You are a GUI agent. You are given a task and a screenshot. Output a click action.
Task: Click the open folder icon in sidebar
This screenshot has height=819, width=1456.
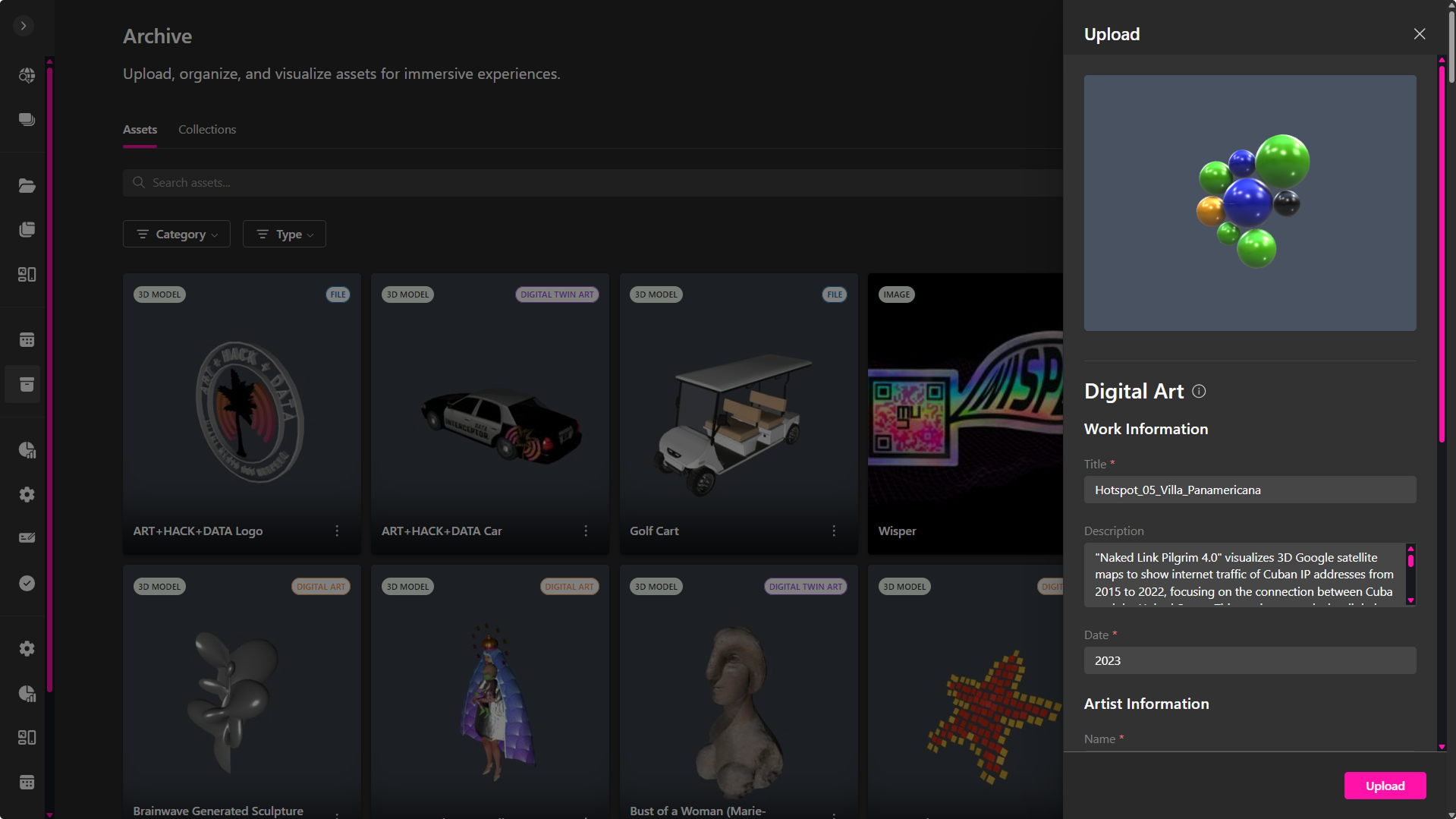pyautogui.click(x=27, y=186)
